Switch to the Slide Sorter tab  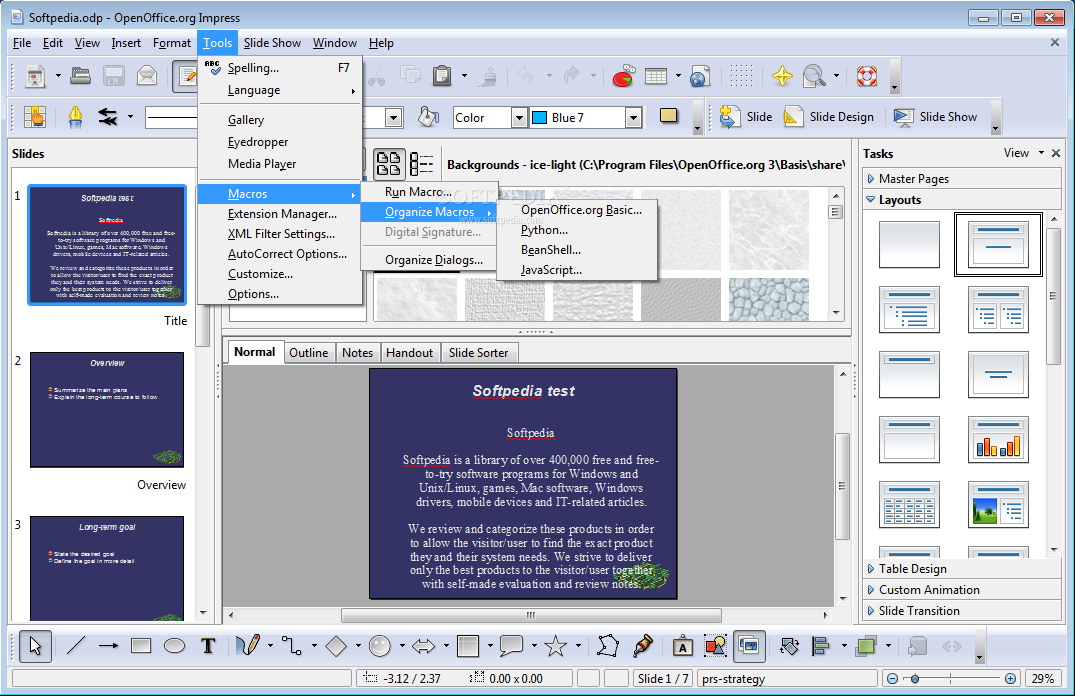click(479, 352)
